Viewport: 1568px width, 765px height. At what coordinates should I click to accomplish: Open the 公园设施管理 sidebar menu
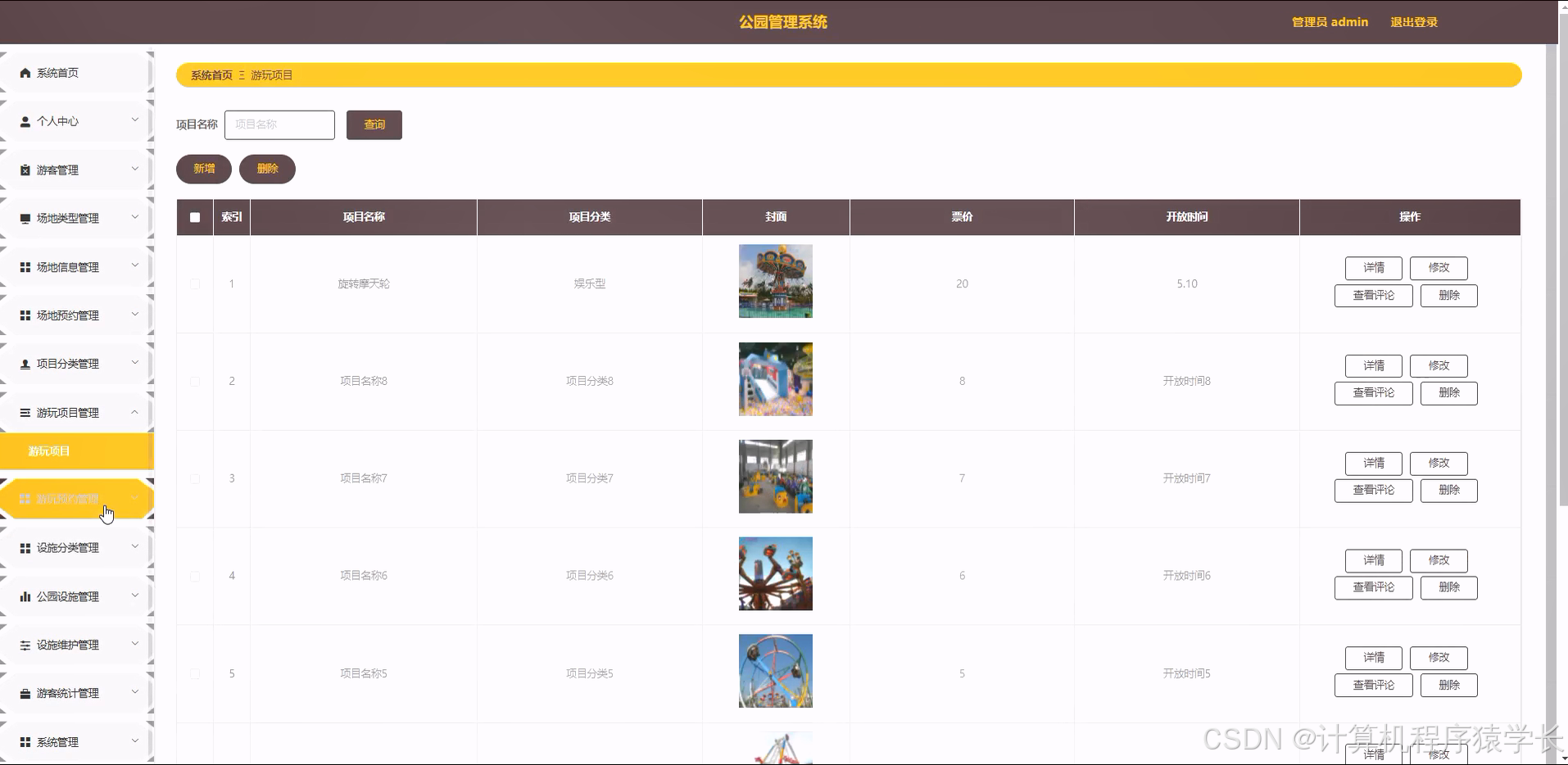(76, 596)
